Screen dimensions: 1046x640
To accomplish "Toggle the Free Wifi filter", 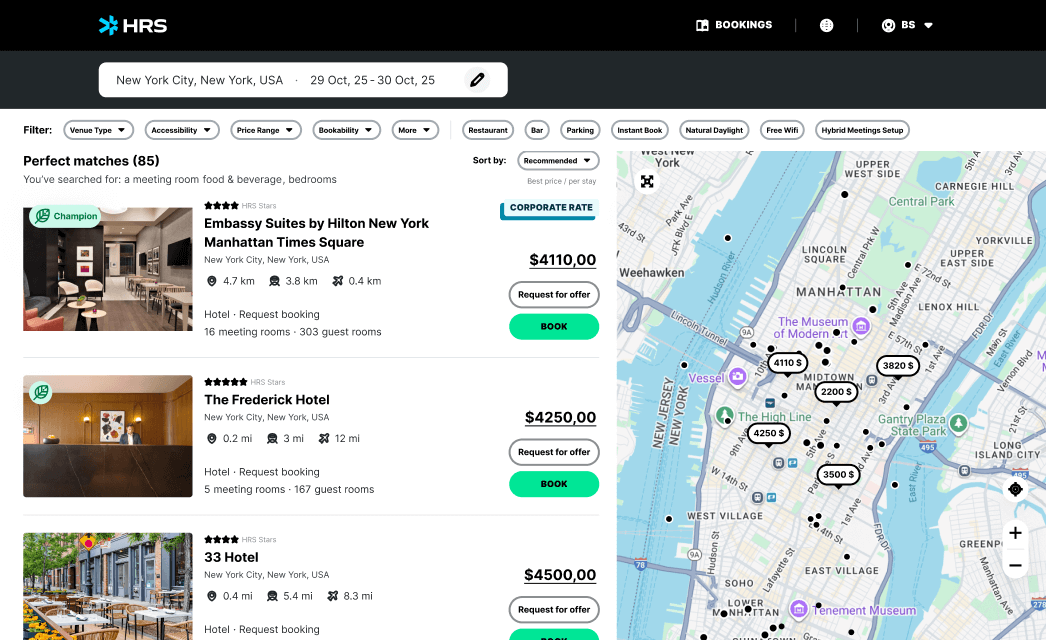I will coord(782,130).
